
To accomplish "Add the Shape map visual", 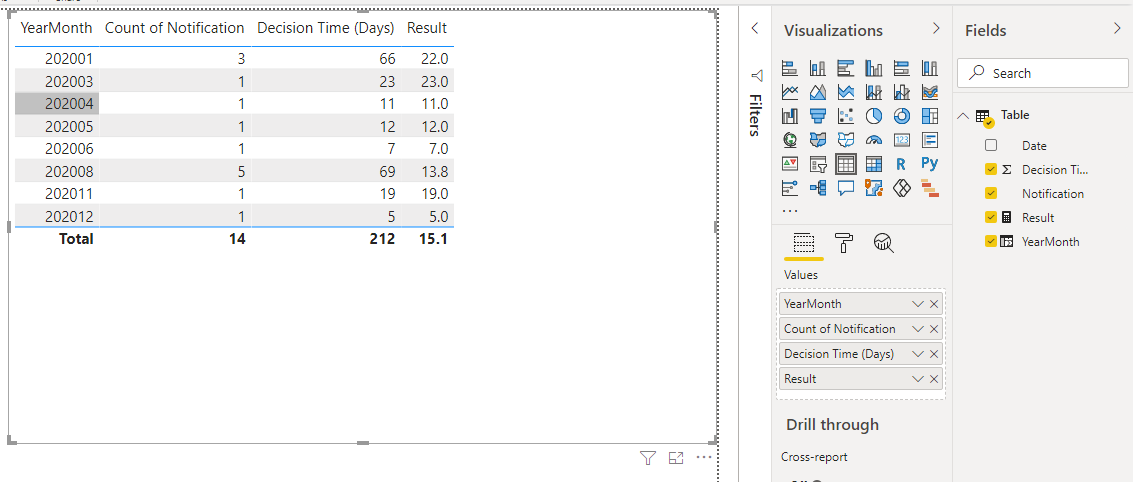I will [845, 139].
